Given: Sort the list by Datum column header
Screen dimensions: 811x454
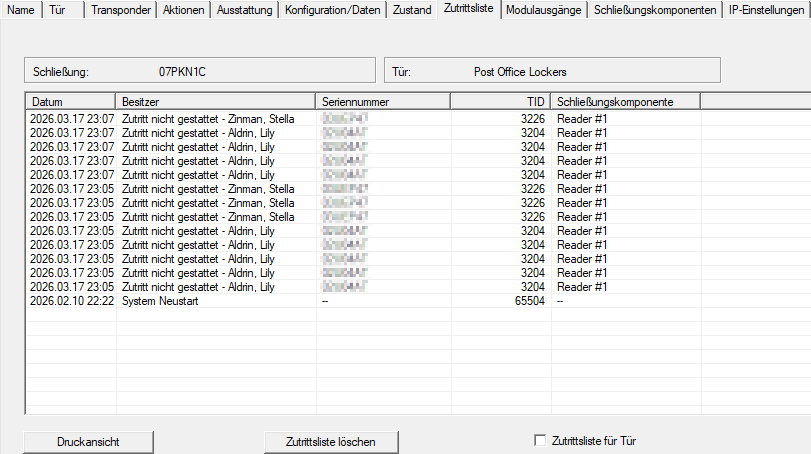Looking at the screenshot, I should (70, 102).
